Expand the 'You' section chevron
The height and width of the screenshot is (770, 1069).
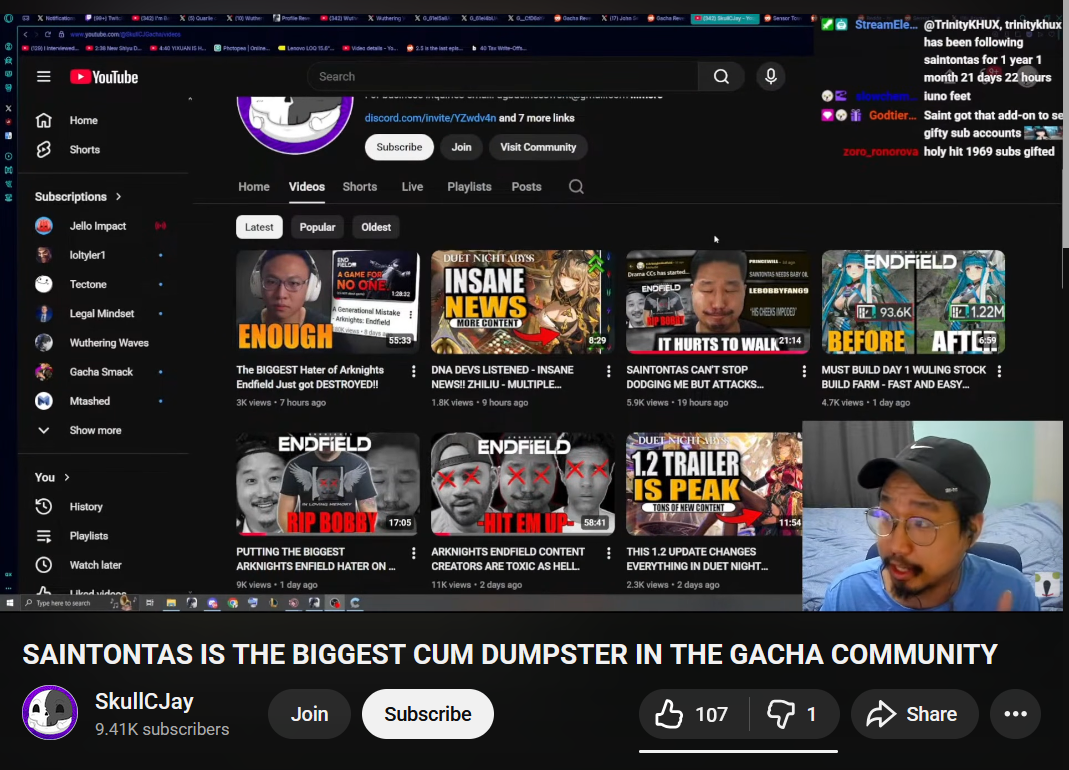click(x=67, y=477)
